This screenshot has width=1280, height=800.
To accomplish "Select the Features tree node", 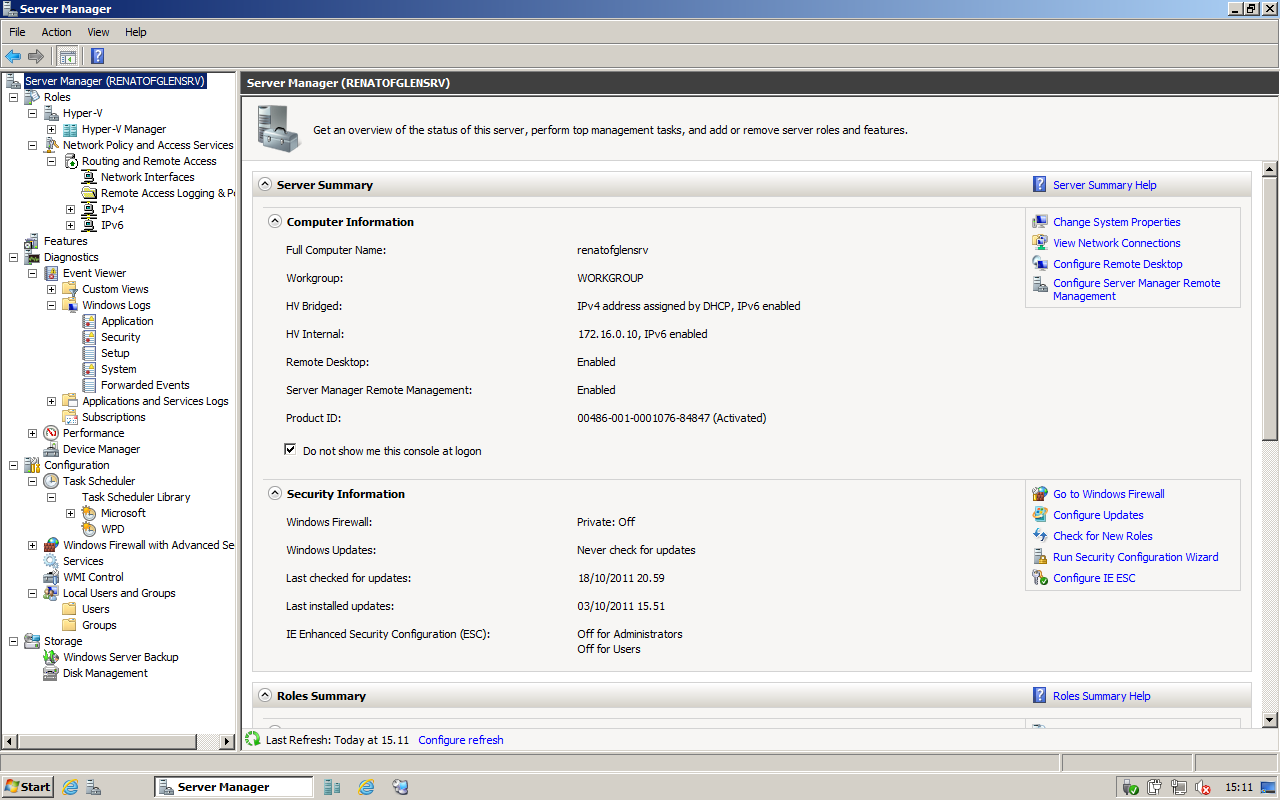I will [65, 241].
